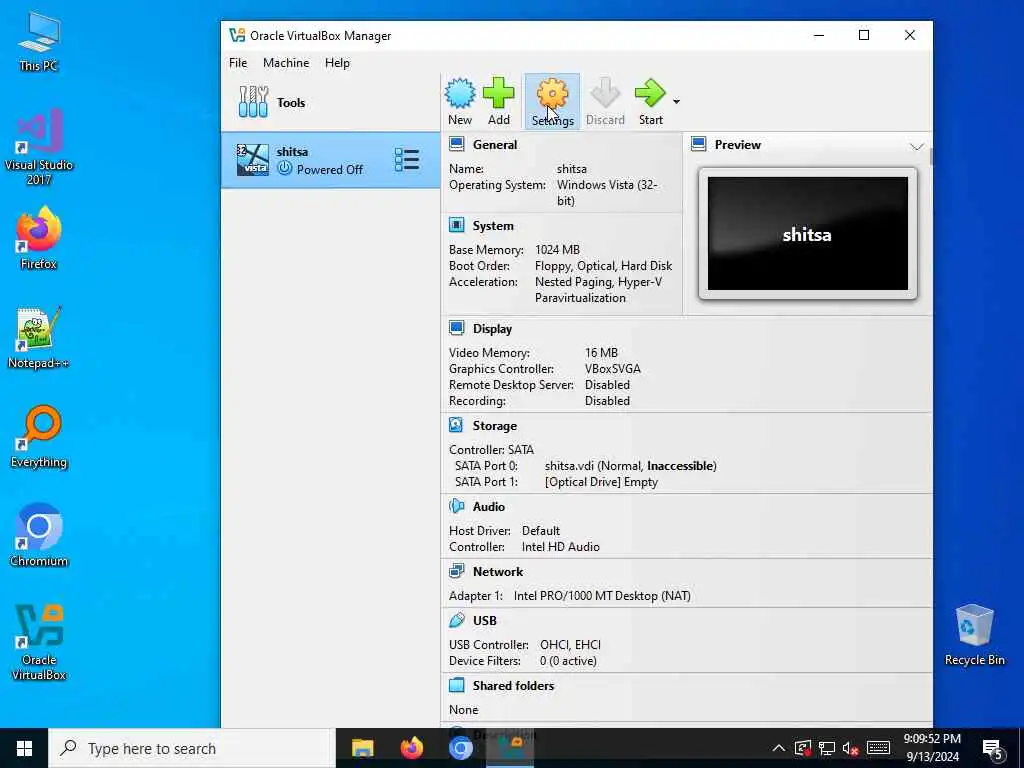Screen dimensions: 1024x768
Task: Open the Machine menu
Action: pos(286,63)
